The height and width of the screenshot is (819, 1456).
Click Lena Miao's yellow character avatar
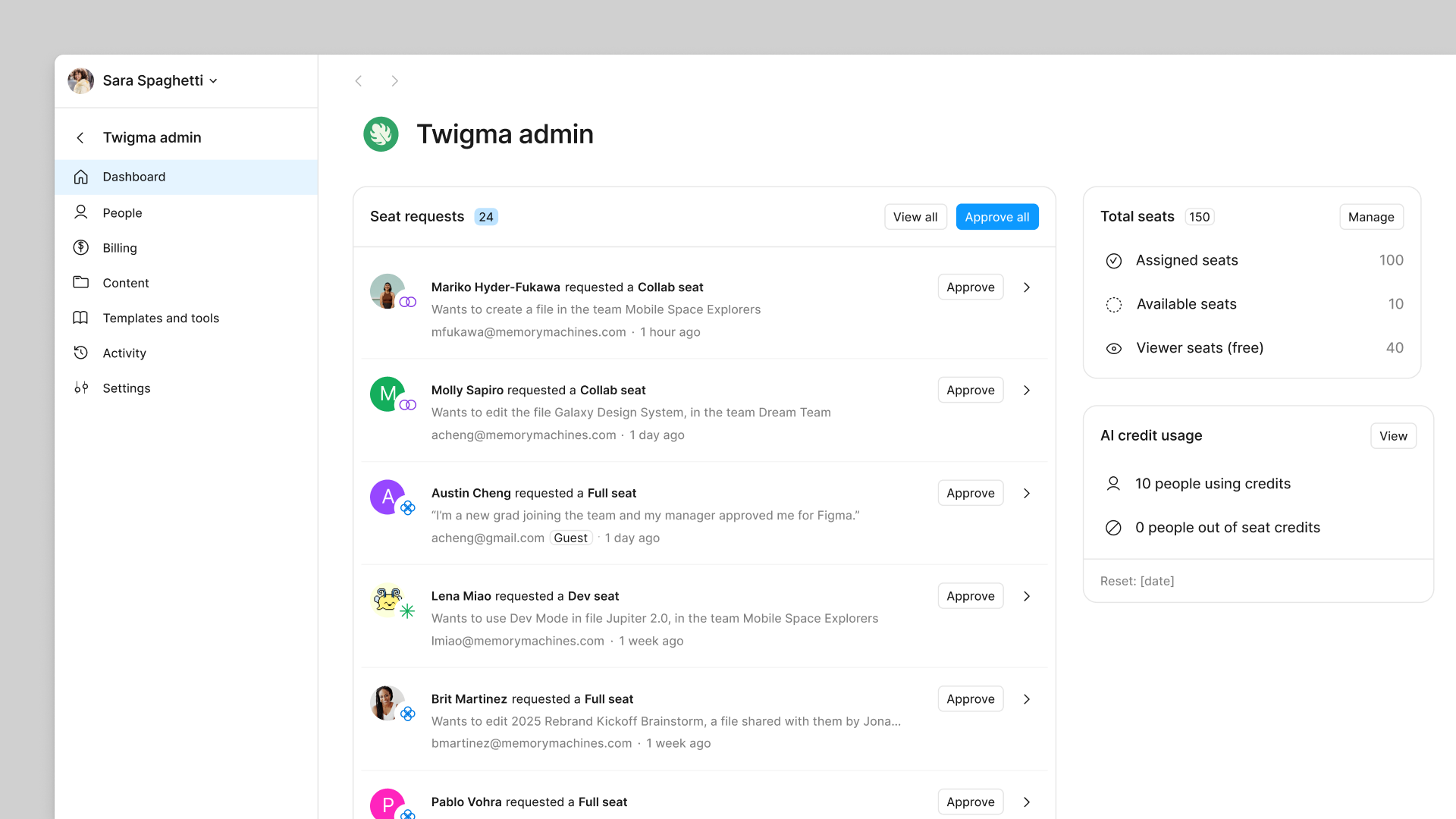(x=387, y=601)
